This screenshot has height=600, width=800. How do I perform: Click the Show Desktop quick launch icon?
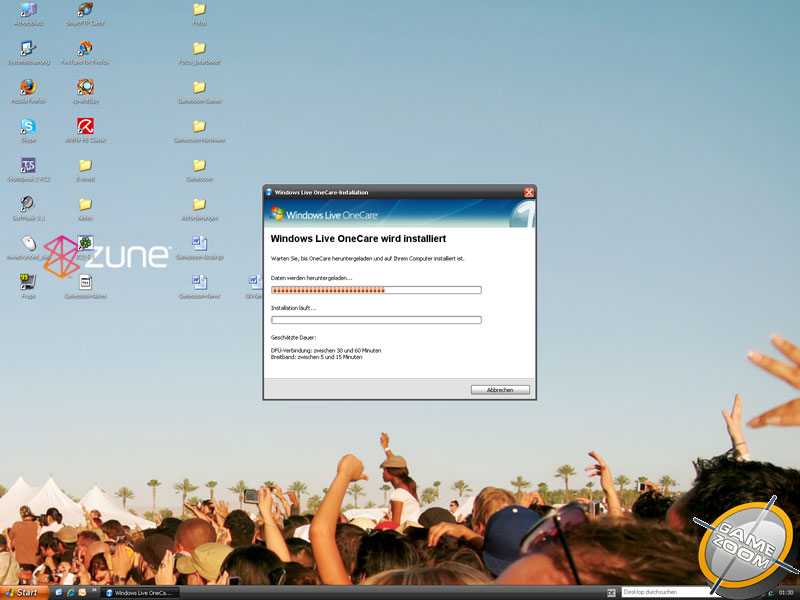[59, 592]
